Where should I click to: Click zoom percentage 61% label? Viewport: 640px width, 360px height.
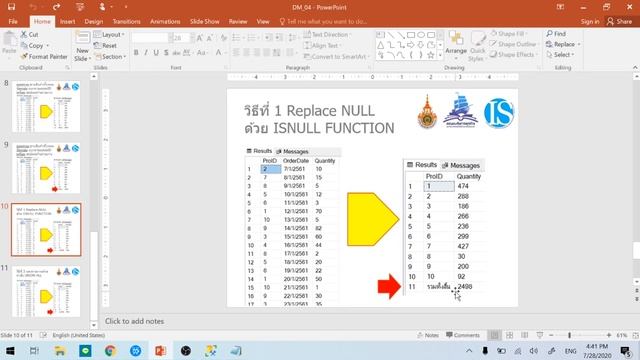pyautogui.click(x=622, y=335)
